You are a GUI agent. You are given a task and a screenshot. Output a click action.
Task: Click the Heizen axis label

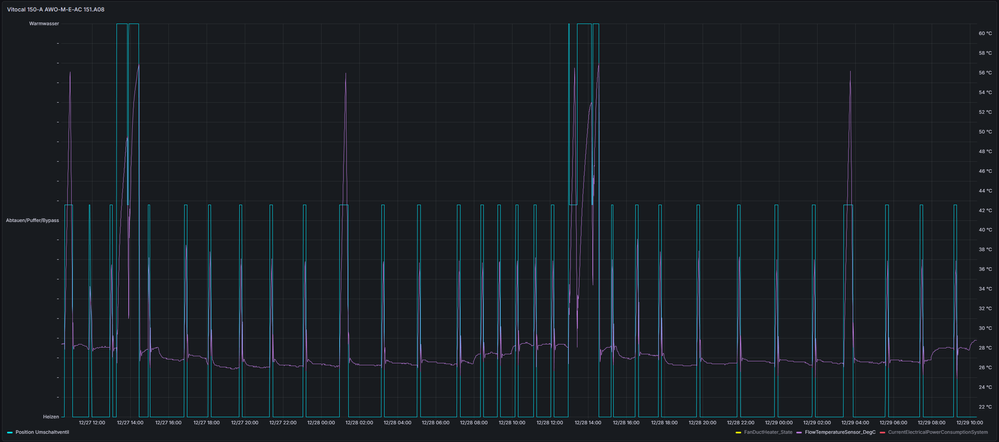click(51, 417)
